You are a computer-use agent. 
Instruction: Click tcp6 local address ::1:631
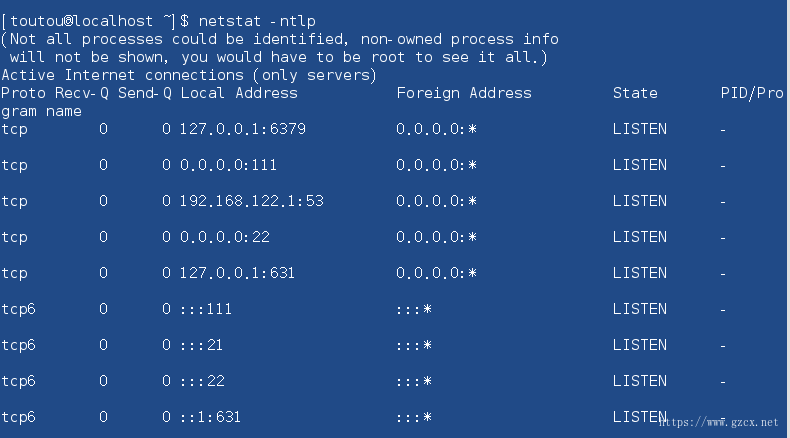point(211,417)
